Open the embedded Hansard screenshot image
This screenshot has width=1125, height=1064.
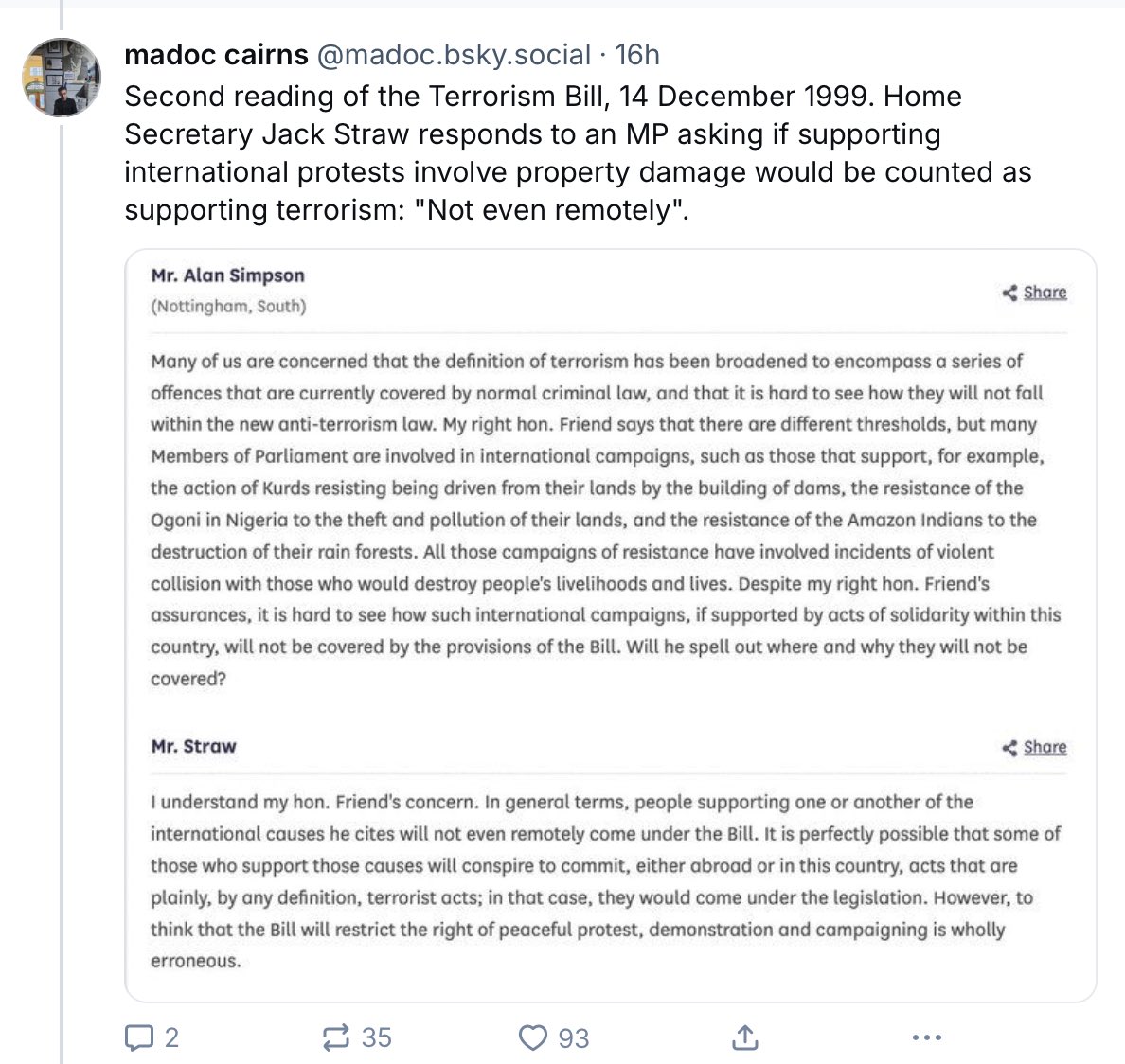point(611,625)
